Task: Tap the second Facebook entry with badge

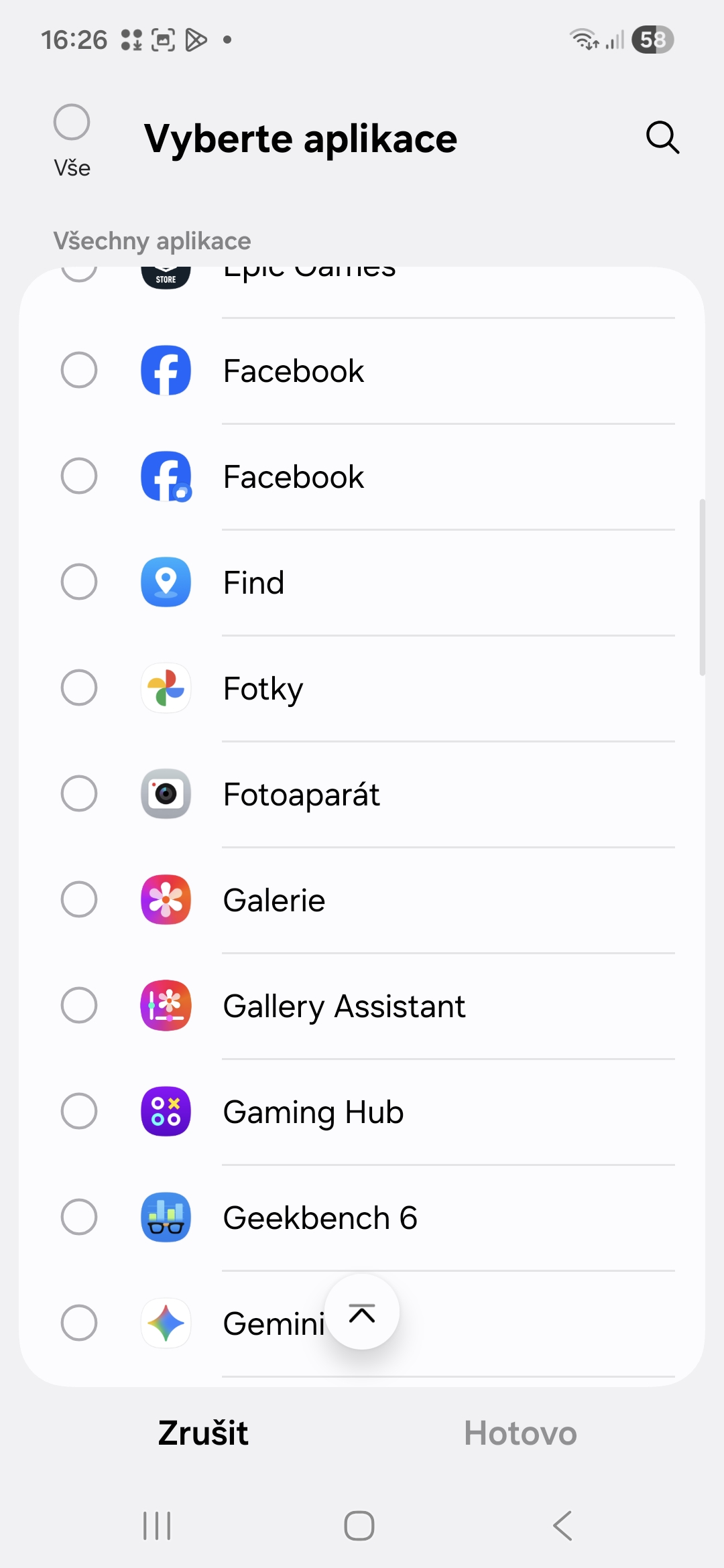Action: [x=293, y=477]
